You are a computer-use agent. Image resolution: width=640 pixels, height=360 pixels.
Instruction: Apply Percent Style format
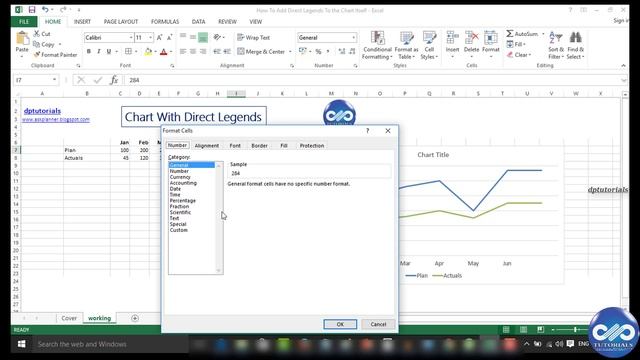click(318, 51)
